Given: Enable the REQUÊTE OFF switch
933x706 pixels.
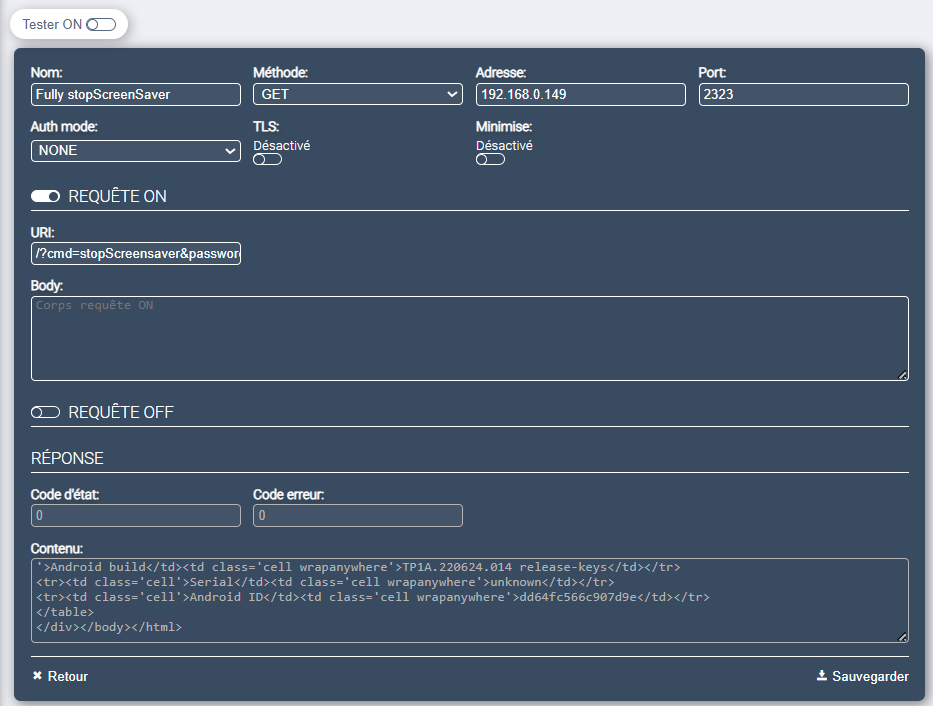Looking at the screenshot, I should (x=46, y=412).
